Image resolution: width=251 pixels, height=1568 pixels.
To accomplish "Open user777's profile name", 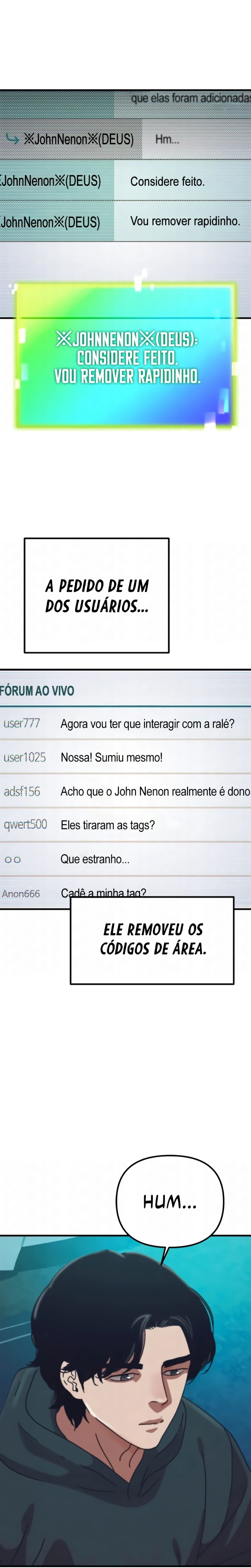I will (x=22, y=723).
